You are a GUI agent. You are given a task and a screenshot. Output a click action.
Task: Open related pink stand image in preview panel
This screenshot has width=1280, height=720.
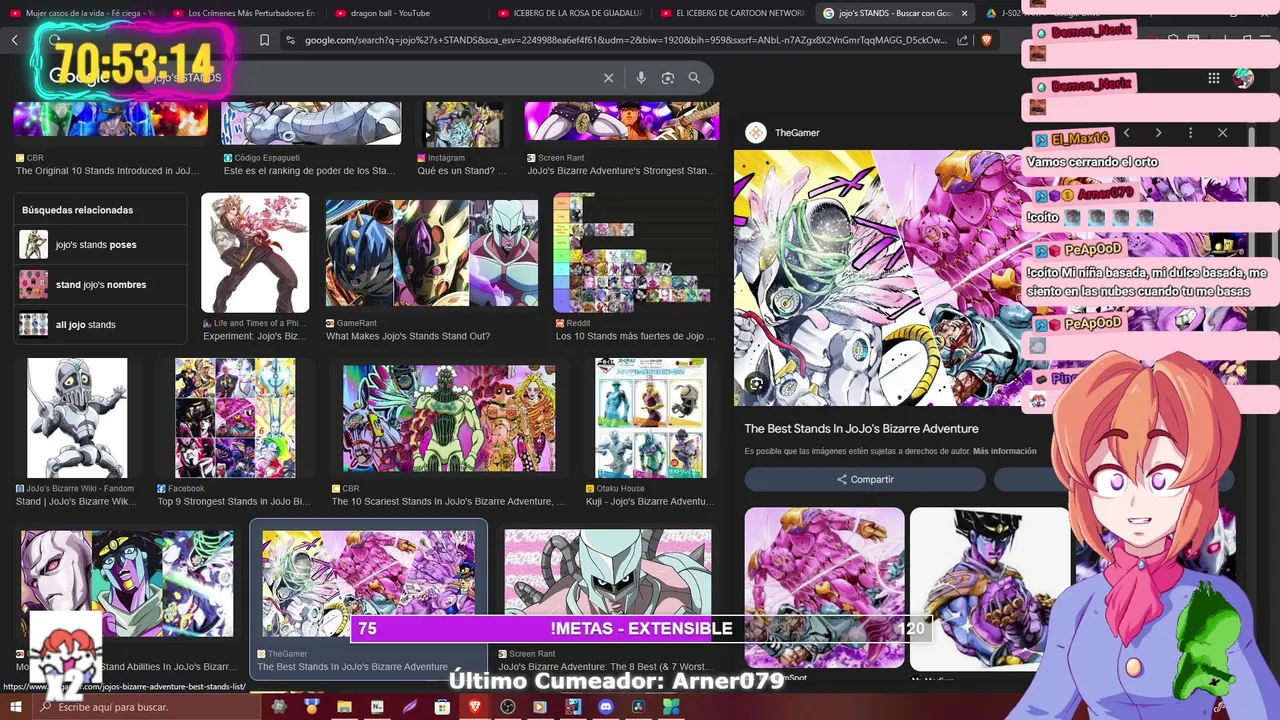[824, 587]
